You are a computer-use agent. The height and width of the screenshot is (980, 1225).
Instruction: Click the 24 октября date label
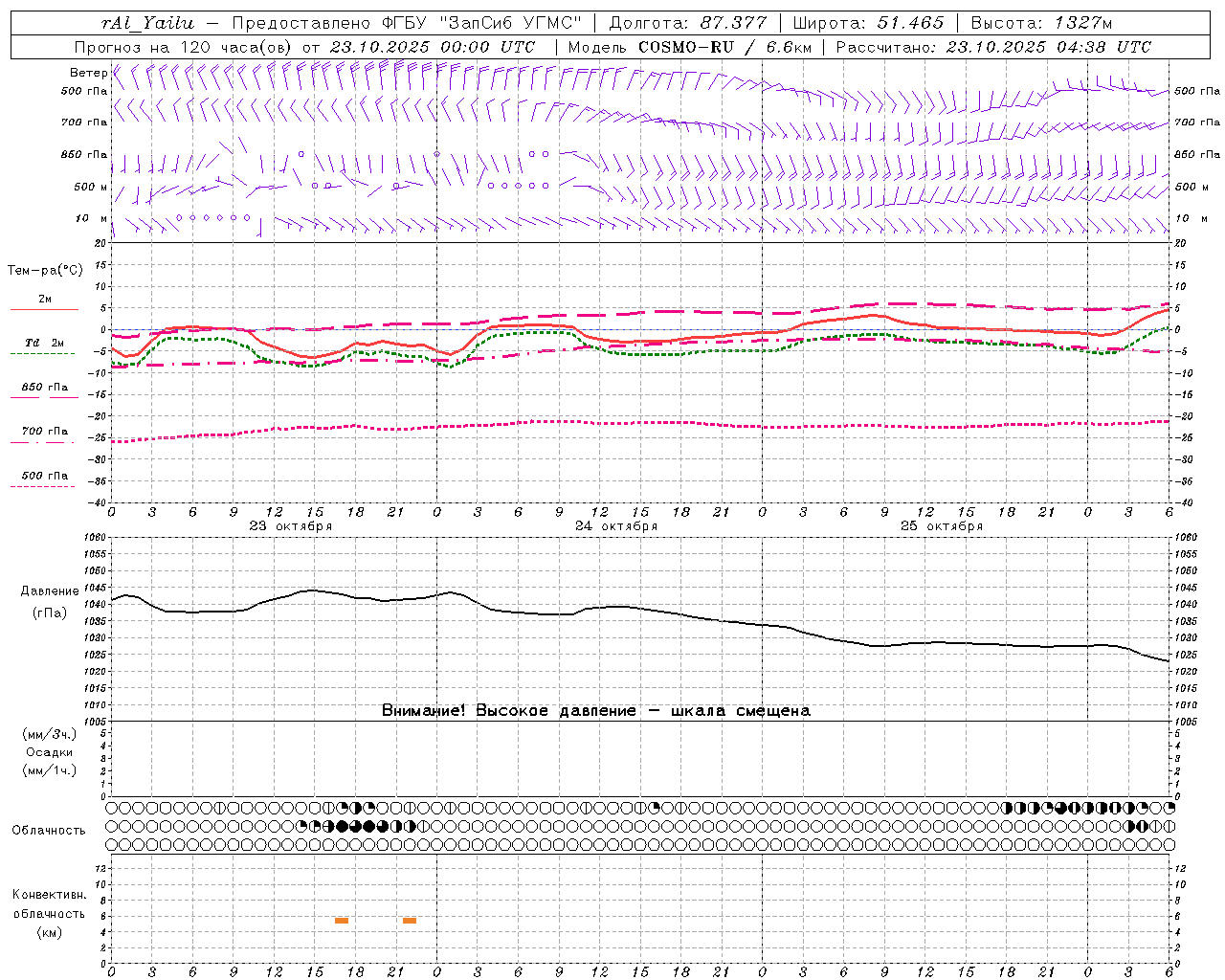click(616, 526)
